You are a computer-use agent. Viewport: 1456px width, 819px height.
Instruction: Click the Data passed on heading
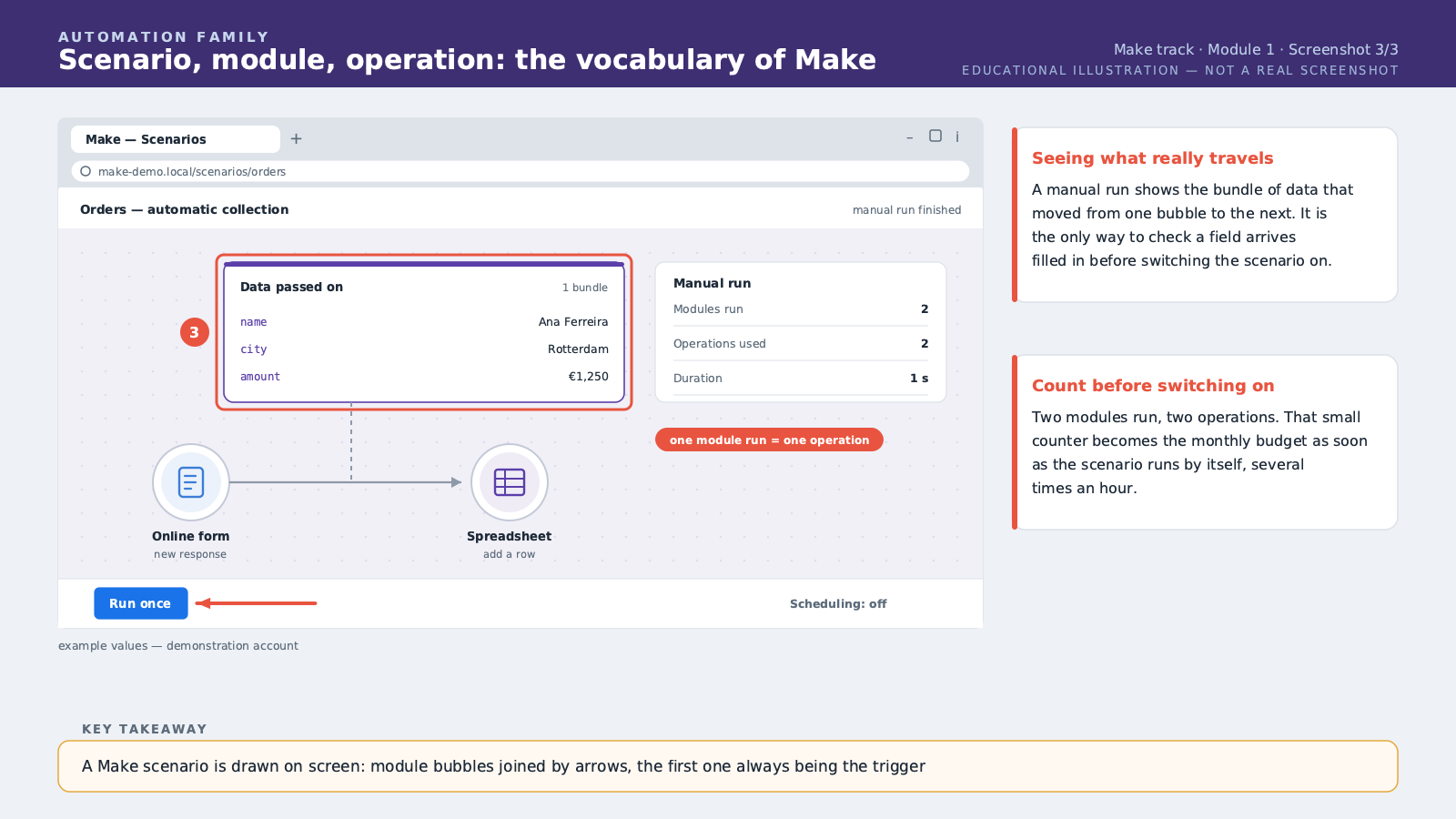click(292, 287)
